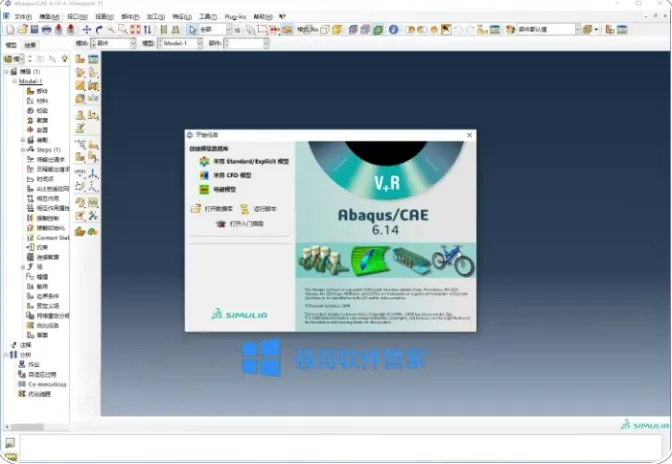Select the 边界条件 tree item
The height and width of the screenshot is (464, 672).
point(48,296)
